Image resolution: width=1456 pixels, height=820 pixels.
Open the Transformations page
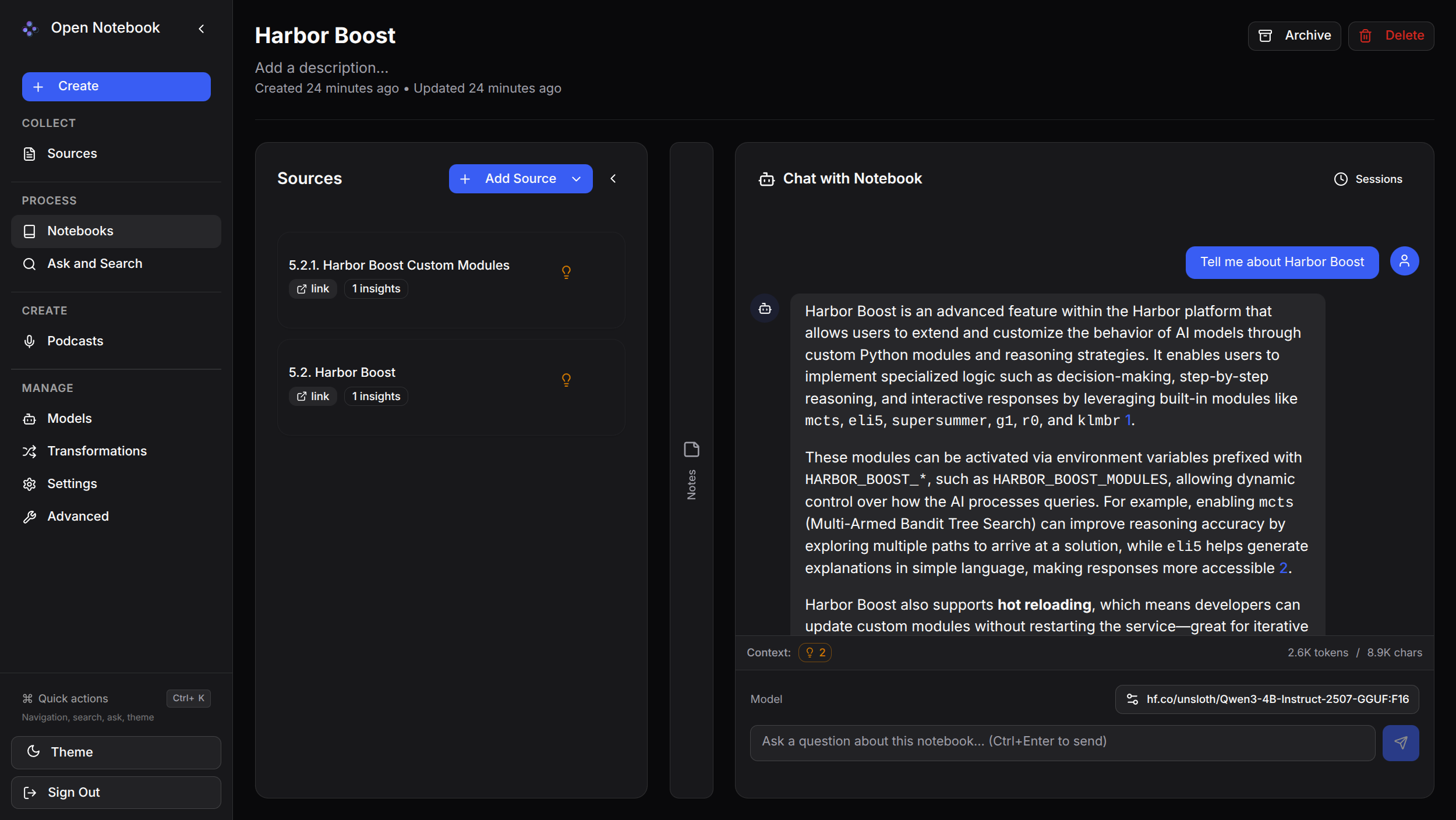click(116, 451)
